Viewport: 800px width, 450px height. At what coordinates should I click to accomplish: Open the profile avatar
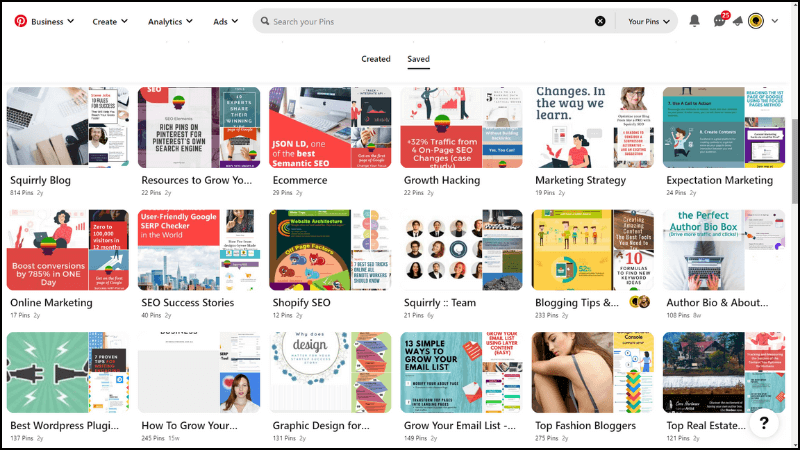[x=756, y=21]
